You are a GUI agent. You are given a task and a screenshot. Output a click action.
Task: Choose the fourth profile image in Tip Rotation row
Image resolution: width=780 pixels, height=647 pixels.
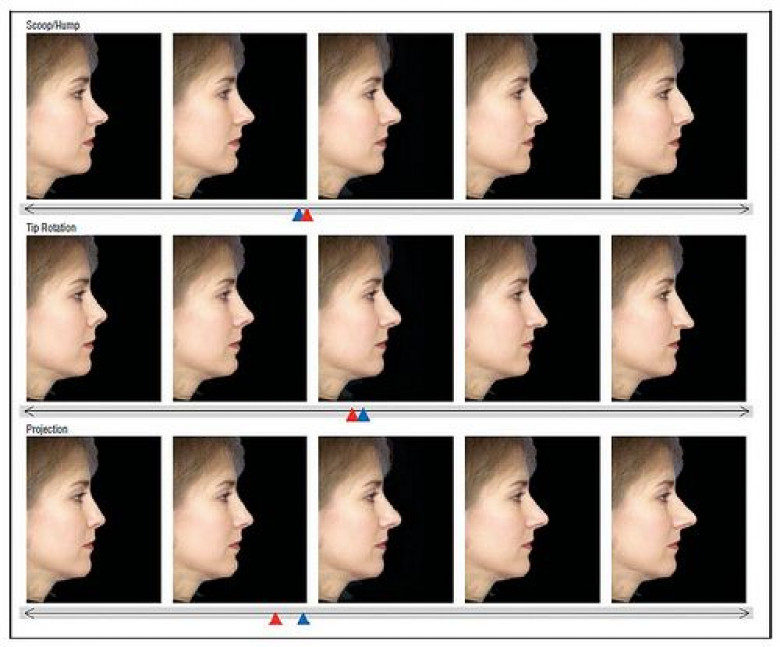[x=532, y=318]
